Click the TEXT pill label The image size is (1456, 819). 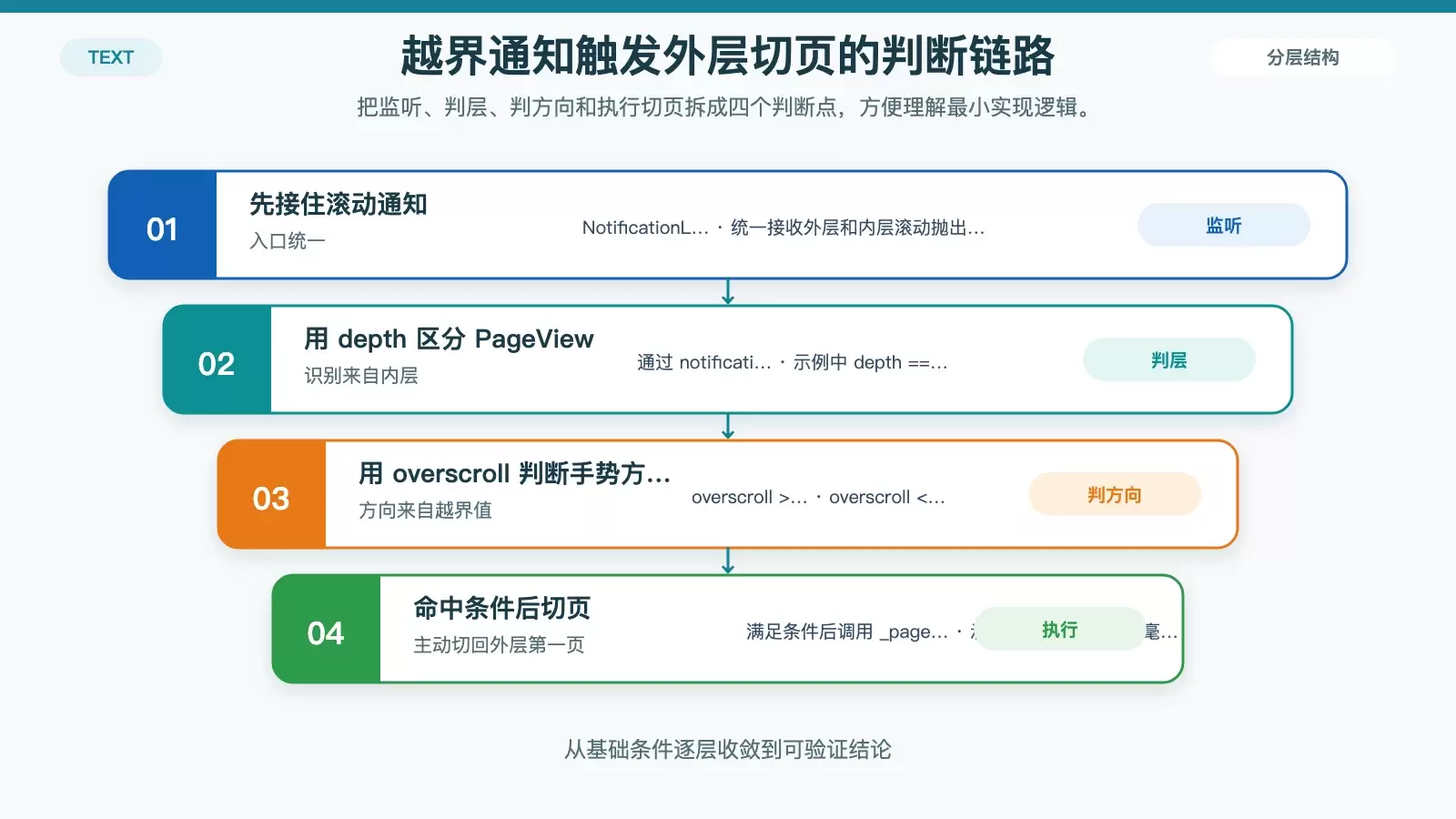111,57
